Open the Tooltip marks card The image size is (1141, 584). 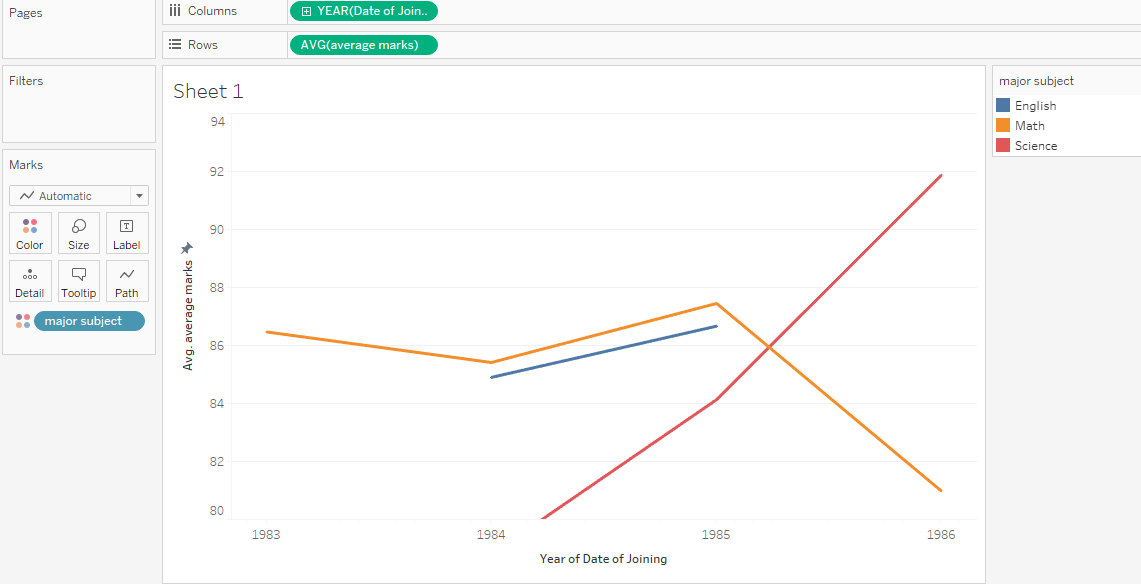(79, 281)
